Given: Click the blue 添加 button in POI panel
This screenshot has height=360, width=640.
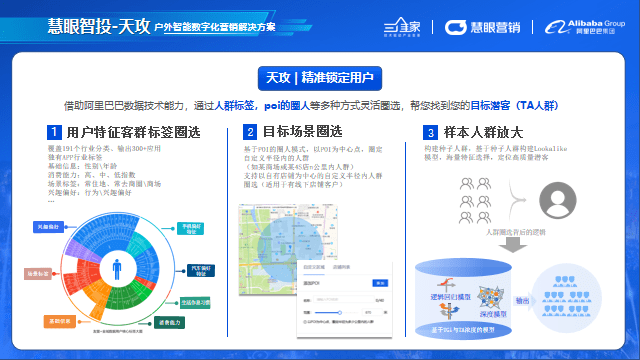Looking at the screenshot, I should tap(380, 283).
